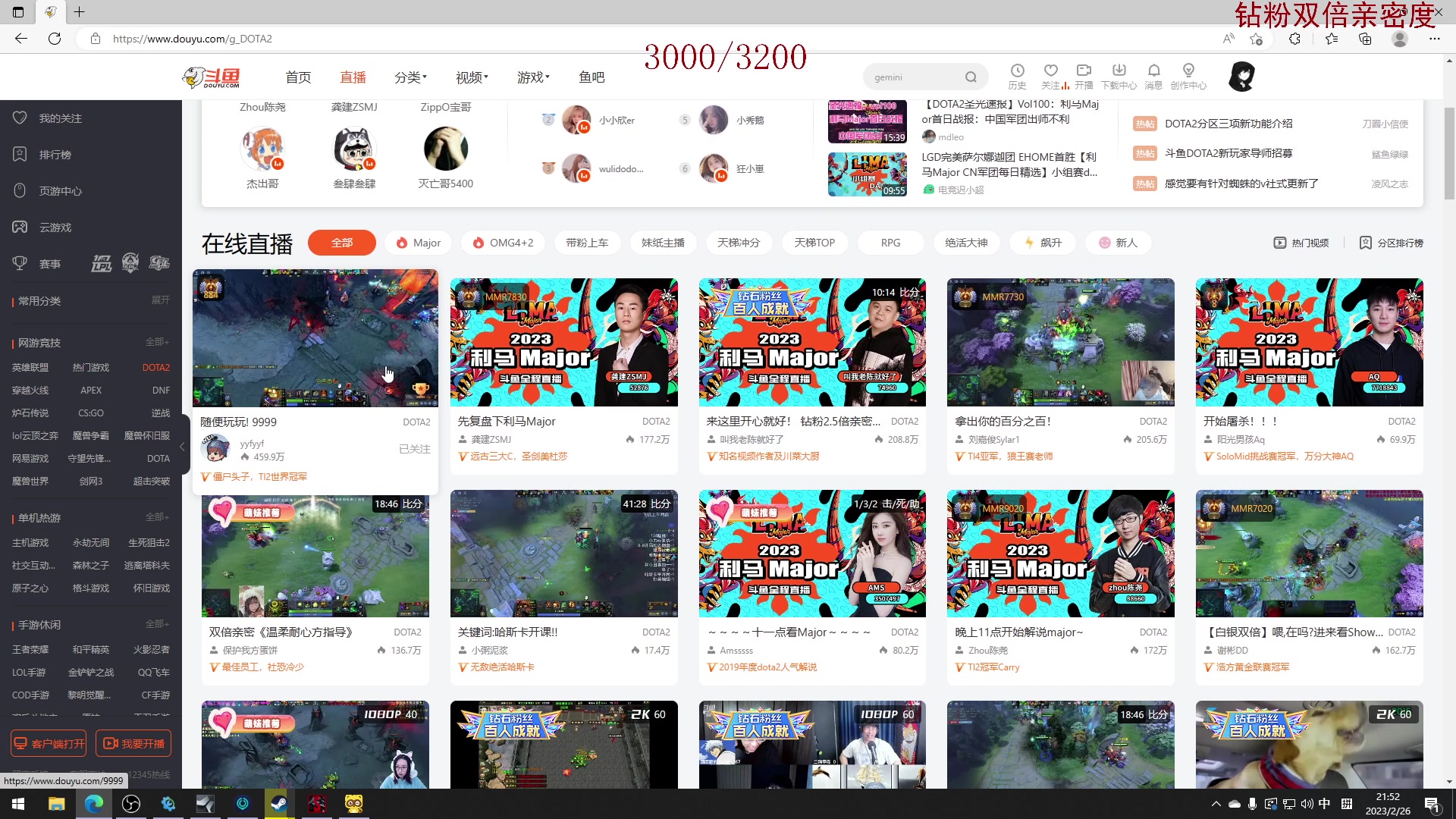The image size is (1456, 819).
Task: Click the 客户端打开 button
Action: [x=48, y=743]
